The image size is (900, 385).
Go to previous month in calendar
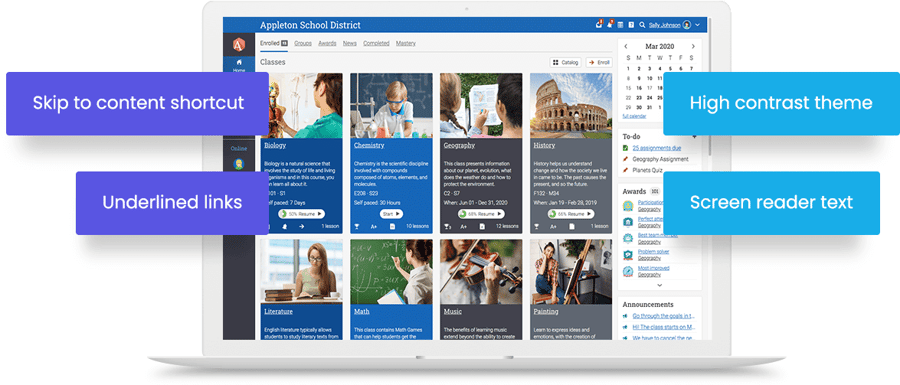pyautogui.click(x=626, y=46)
